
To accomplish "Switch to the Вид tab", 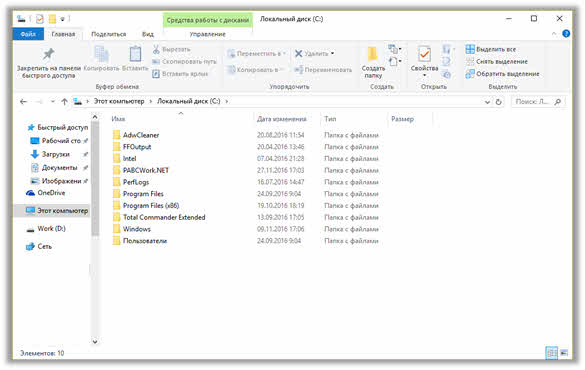I will (148, 34).
